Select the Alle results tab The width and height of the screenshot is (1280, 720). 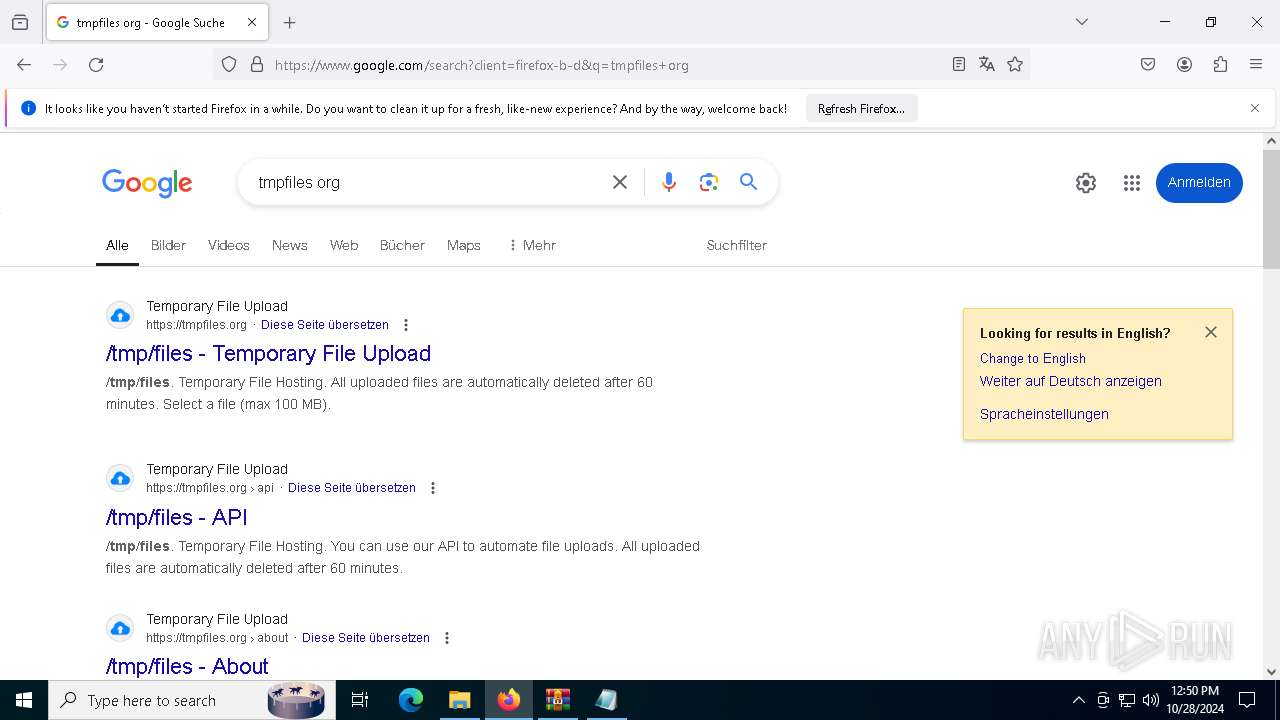117,245
